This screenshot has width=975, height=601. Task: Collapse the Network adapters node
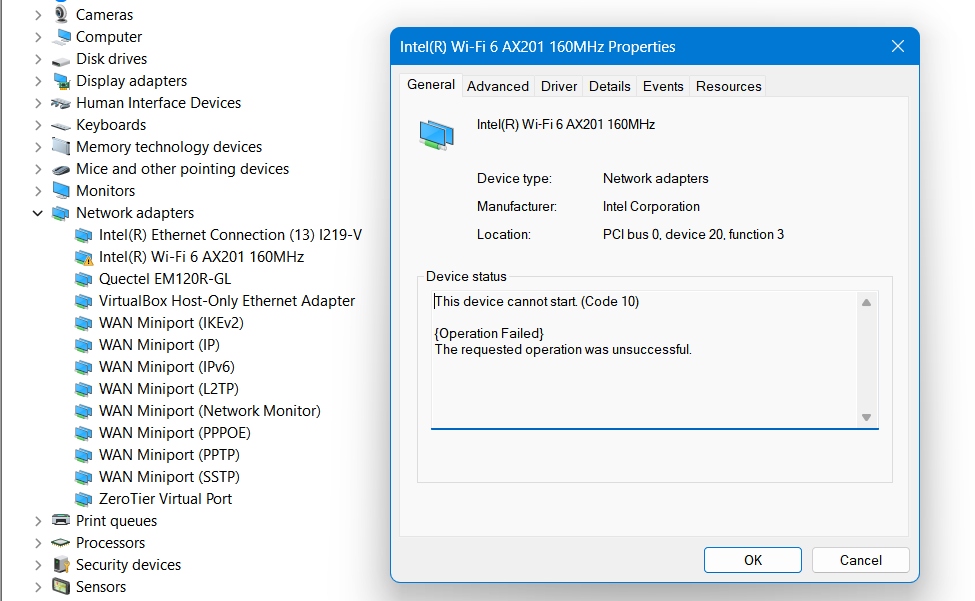pos(38,213)
